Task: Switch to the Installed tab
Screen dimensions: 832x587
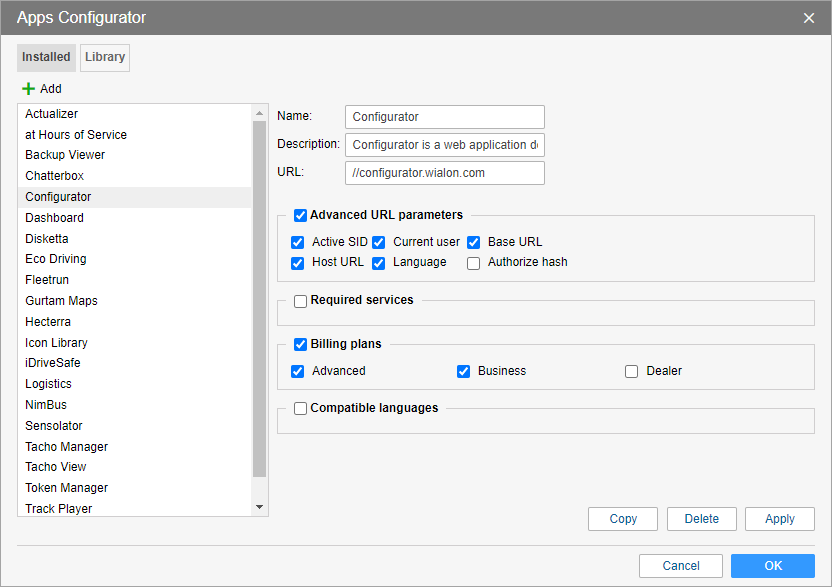Action: 46,57
